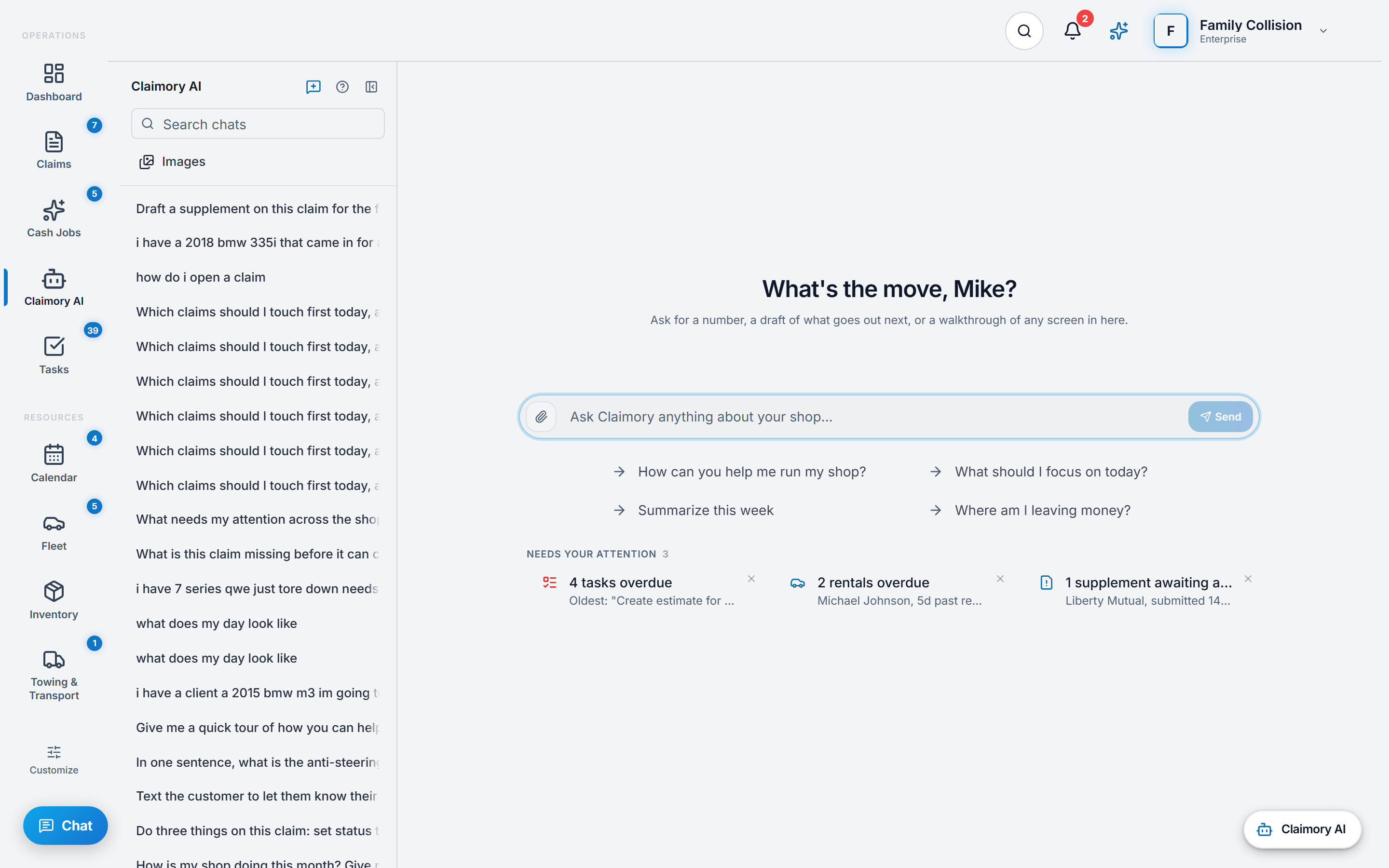This screenshot has height=868, width=1389.
Task: Open the Customize settings
Action: [x=54, y=760]
